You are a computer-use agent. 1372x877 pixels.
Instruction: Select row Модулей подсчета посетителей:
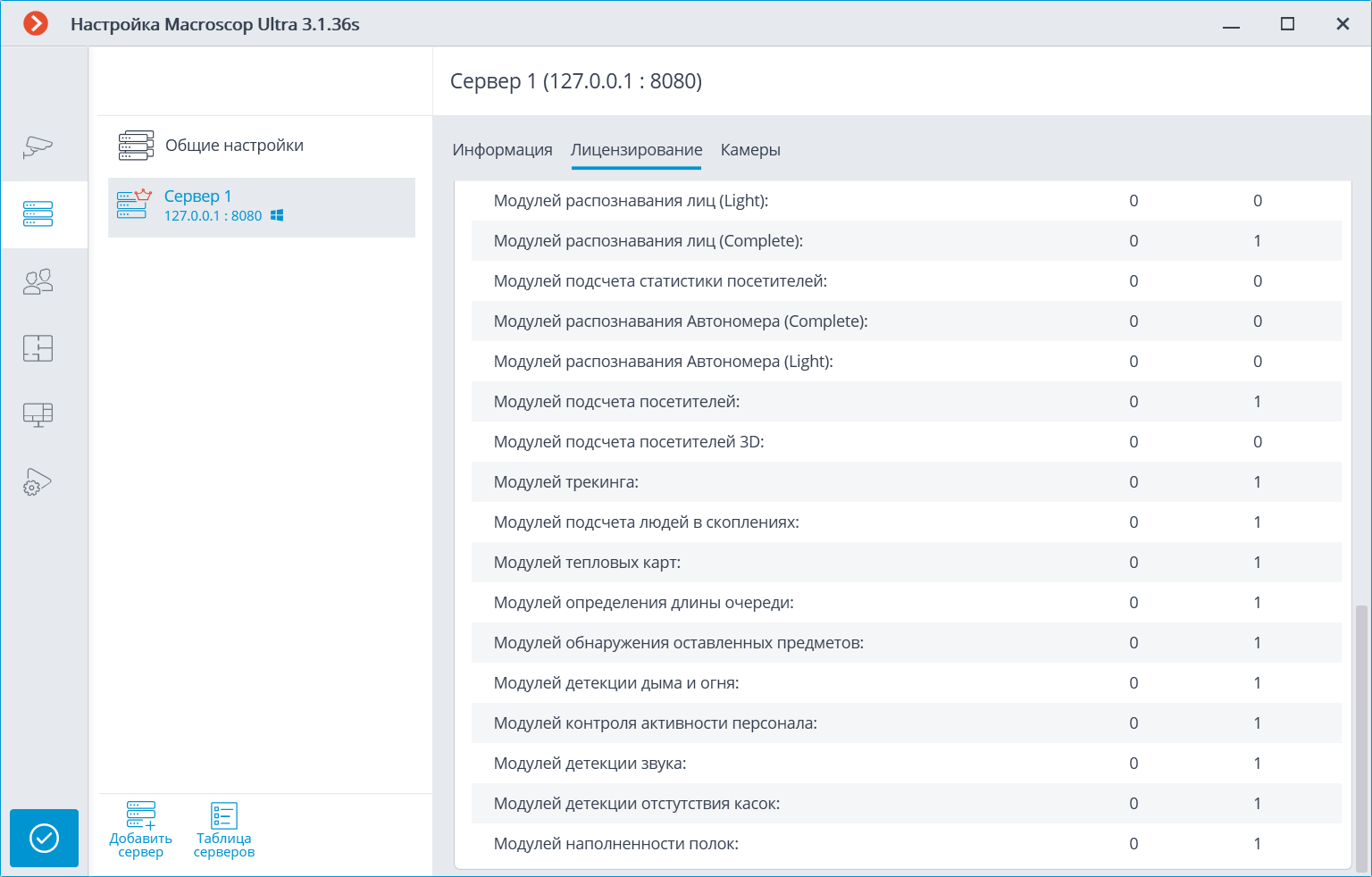(x=907, y=402)
